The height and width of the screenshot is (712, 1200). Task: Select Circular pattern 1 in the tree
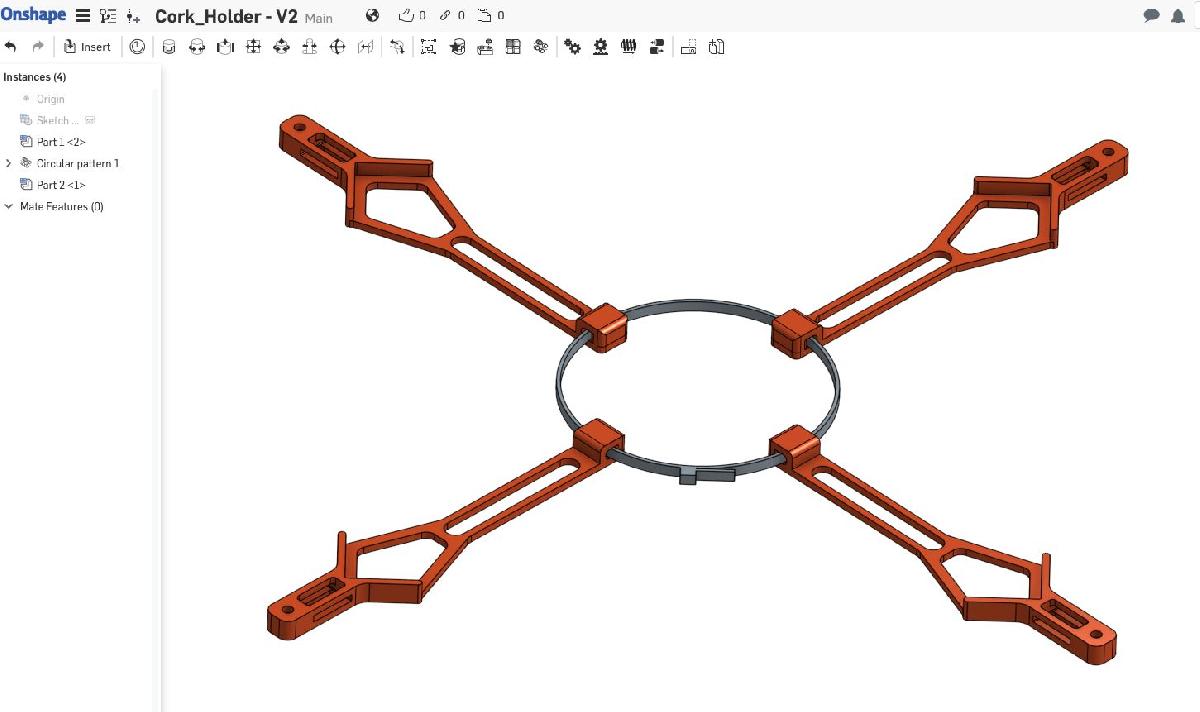pos(77,163)
